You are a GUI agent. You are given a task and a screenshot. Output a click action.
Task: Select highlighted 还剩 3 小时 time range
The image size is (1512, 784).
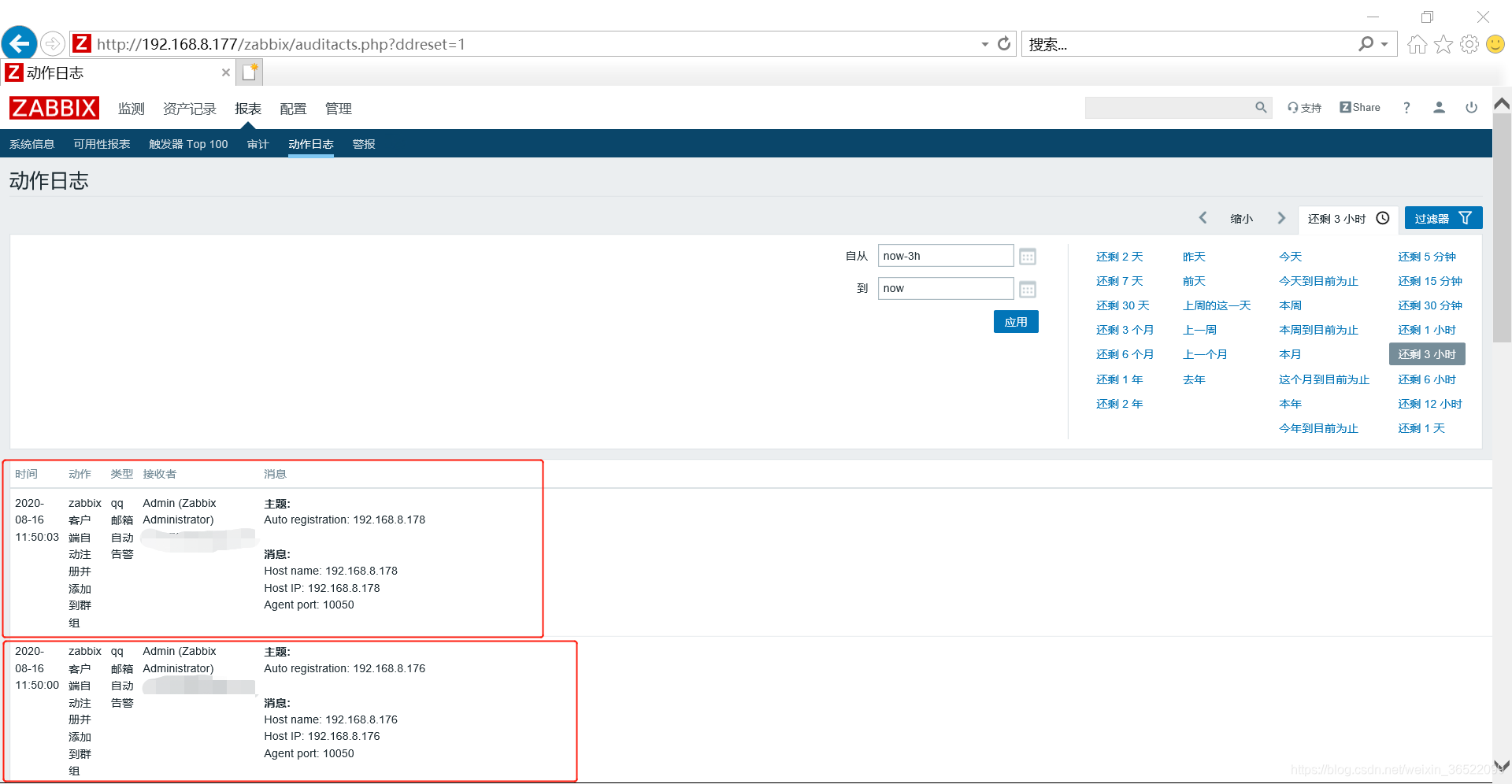[1427, 354]
